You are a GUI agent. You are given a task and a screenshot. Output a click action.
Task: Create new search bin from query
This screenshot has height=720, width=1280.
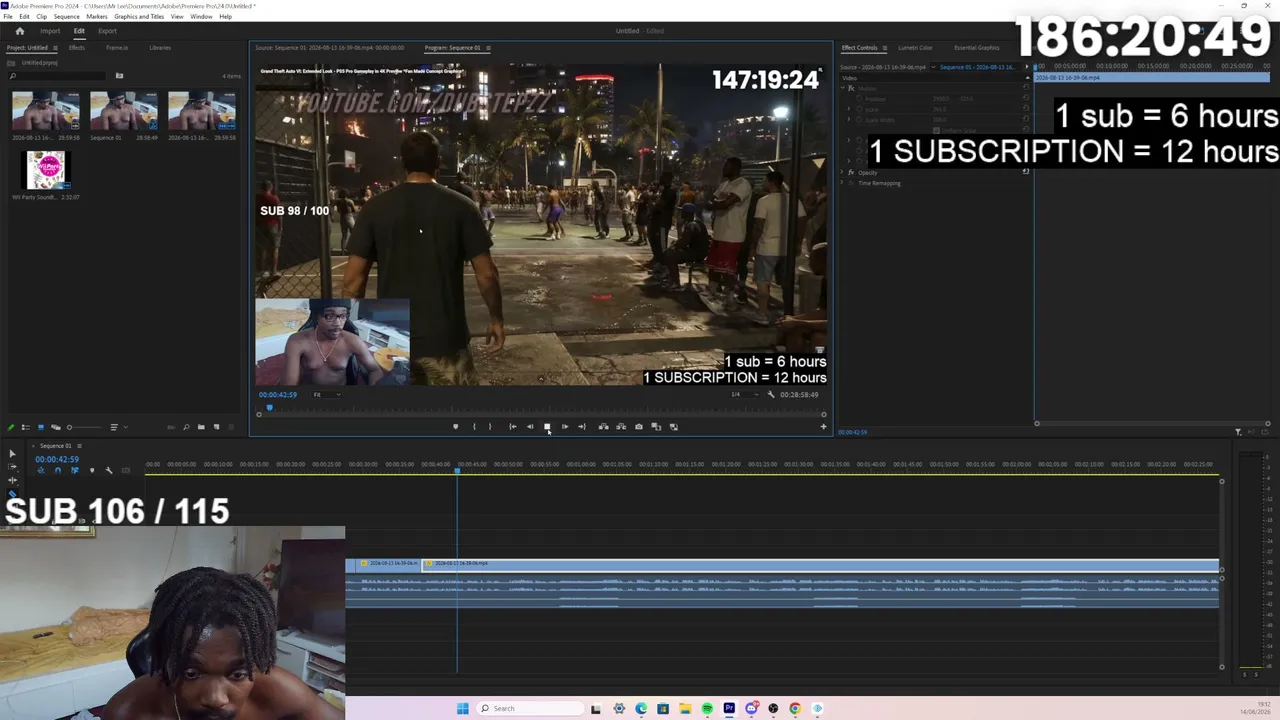pyautogui.click(x=119, y=76)
